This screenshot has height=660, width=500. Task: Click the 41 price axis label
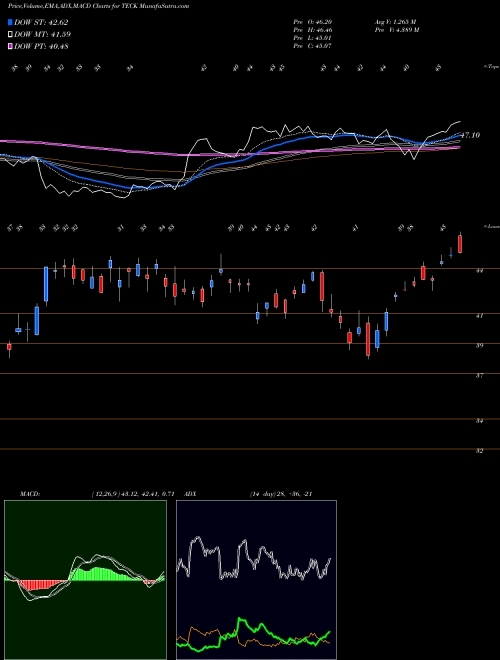(479, 315)
